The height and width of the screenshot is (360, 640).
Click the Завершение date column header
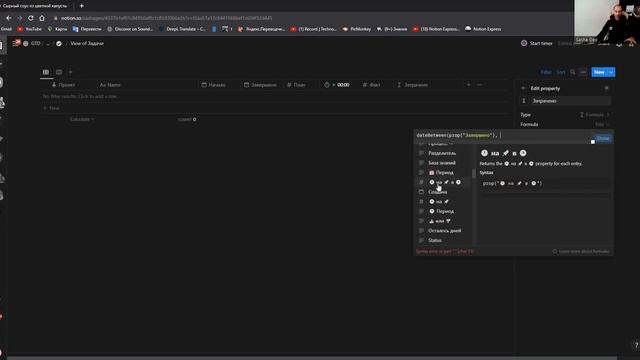pyautogui.click(x=260, y=85)
